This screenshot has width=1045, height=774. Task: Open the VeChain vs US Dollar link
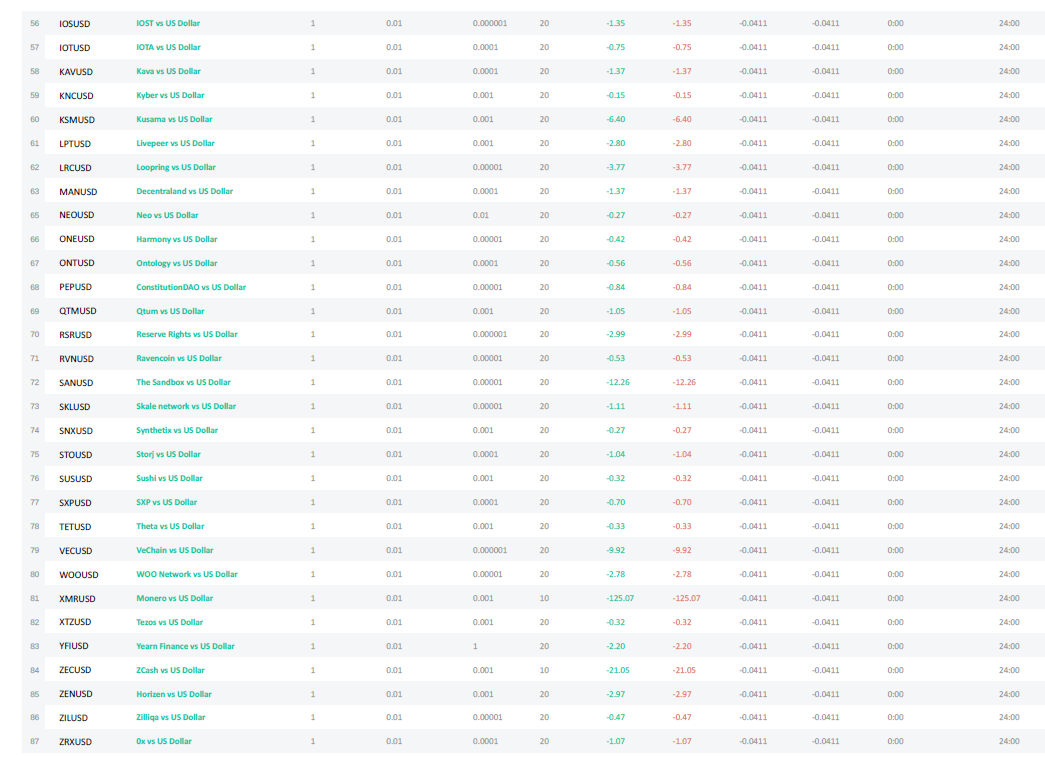pos(175,551)
